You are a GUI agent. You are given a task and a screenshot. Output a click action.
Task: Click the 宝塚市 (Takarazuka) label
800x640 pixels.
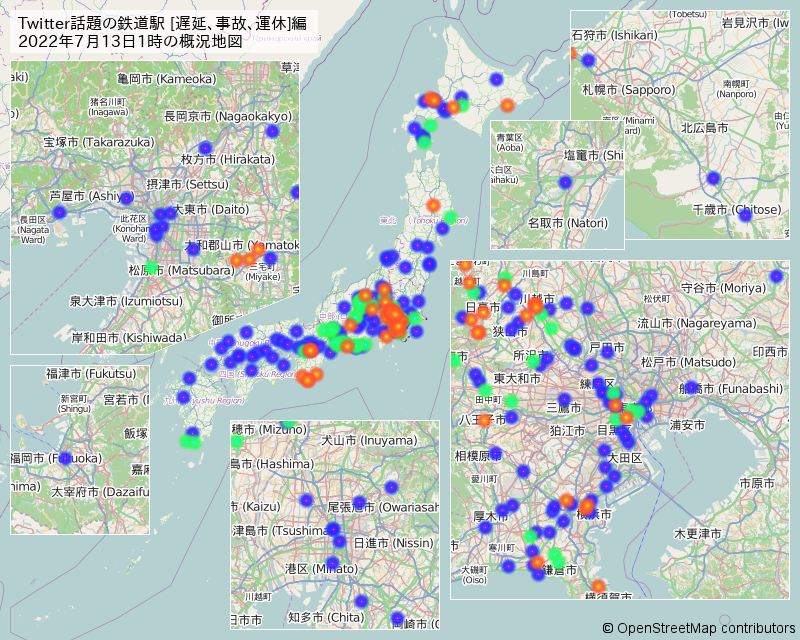pos(99,142)
